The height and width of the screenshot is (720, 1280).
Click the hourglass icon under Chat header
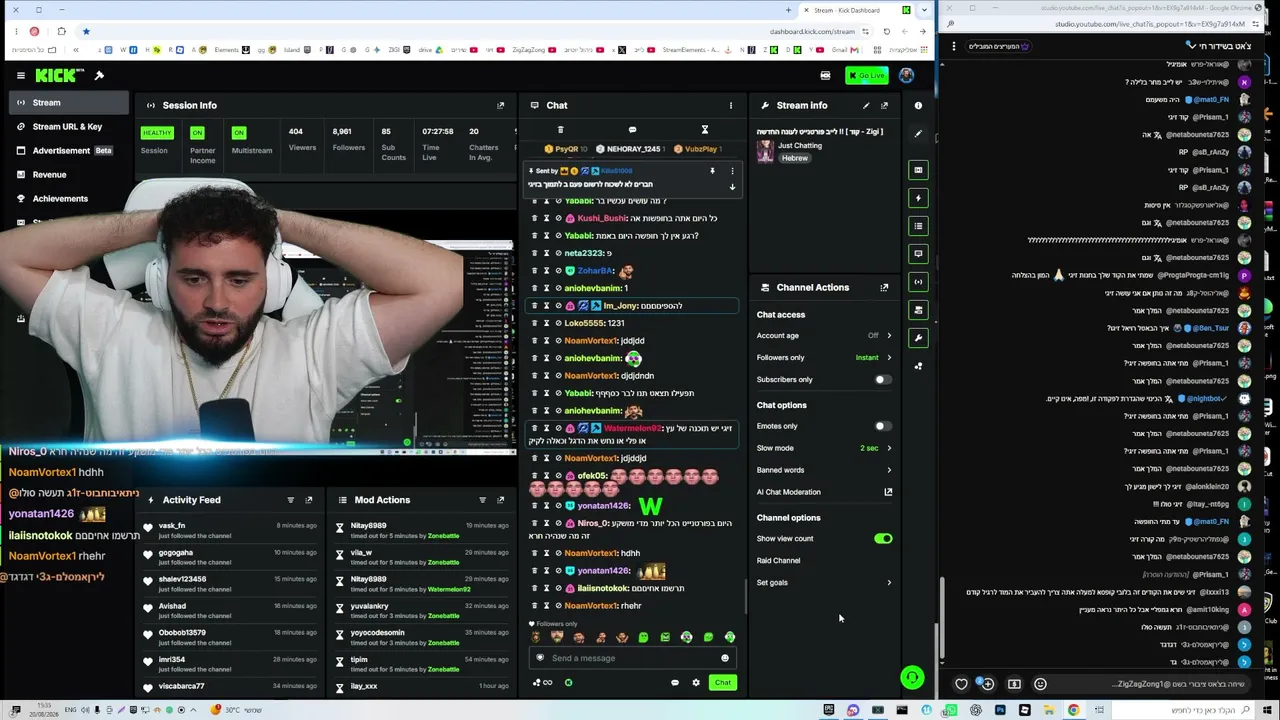(704, 130)
